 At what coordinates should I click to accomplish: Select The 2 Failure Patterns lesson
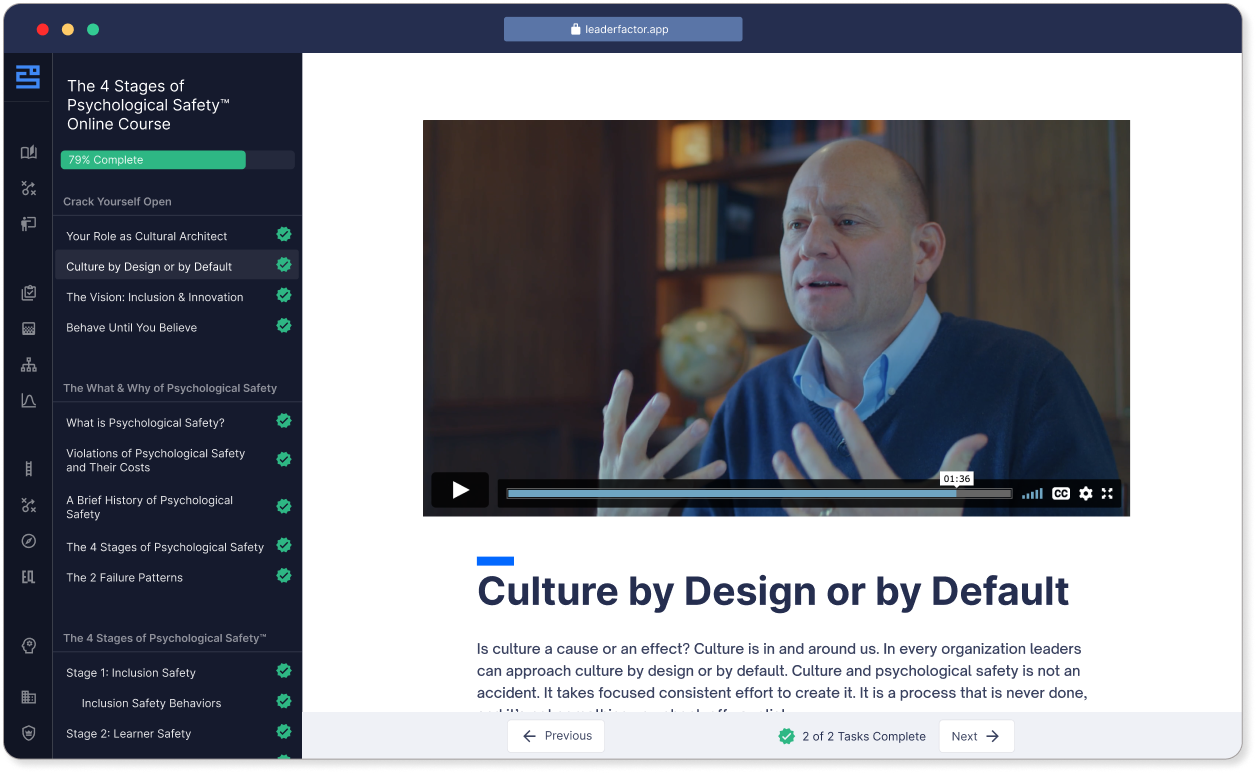124,578
